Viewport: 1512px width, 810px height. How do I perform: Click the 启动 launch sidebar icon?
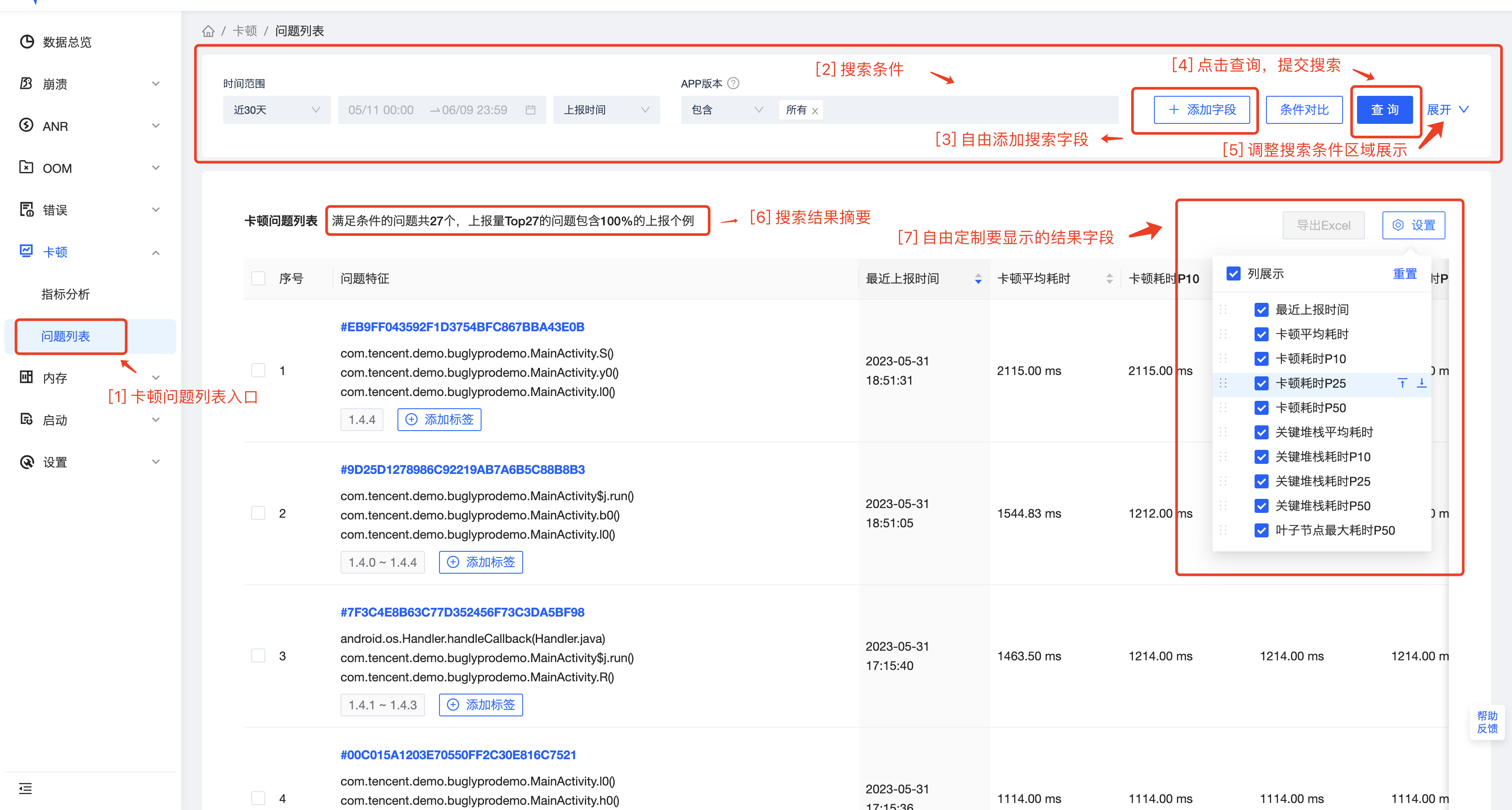click(x=26, y=419)
